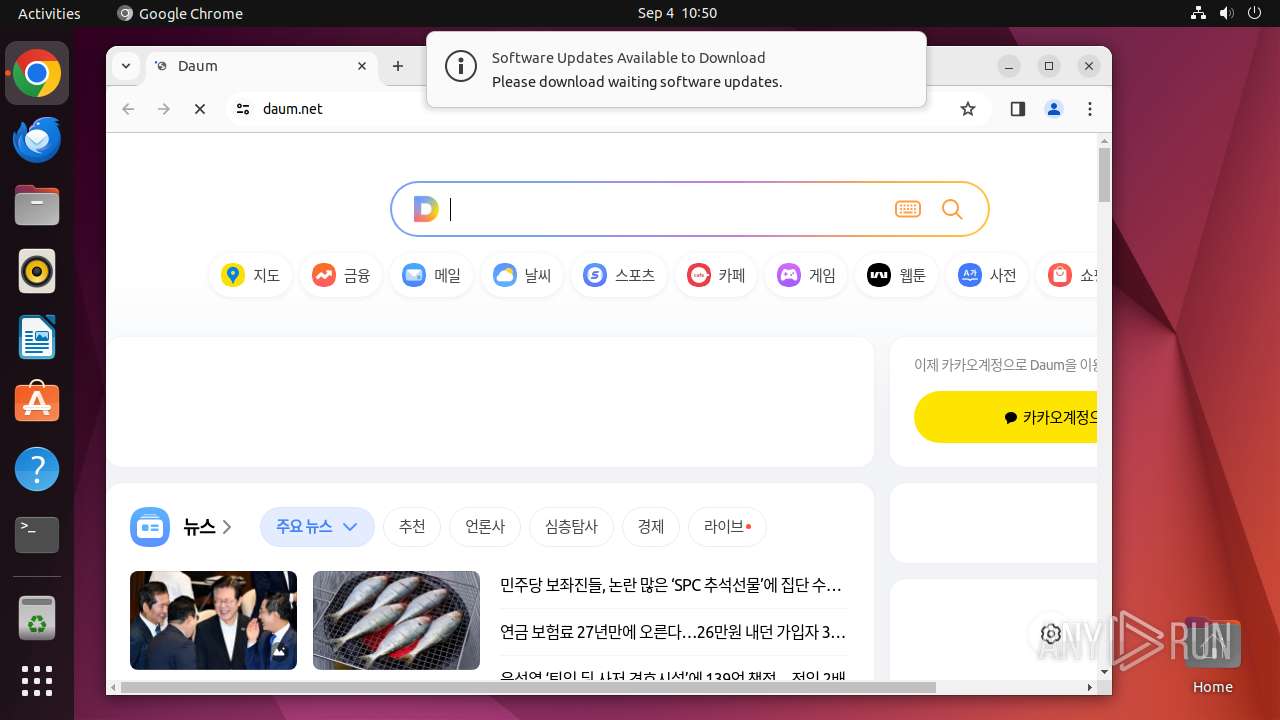
Task: Open Ubuntu Software from the dock
Action: [x=37, y=403]
